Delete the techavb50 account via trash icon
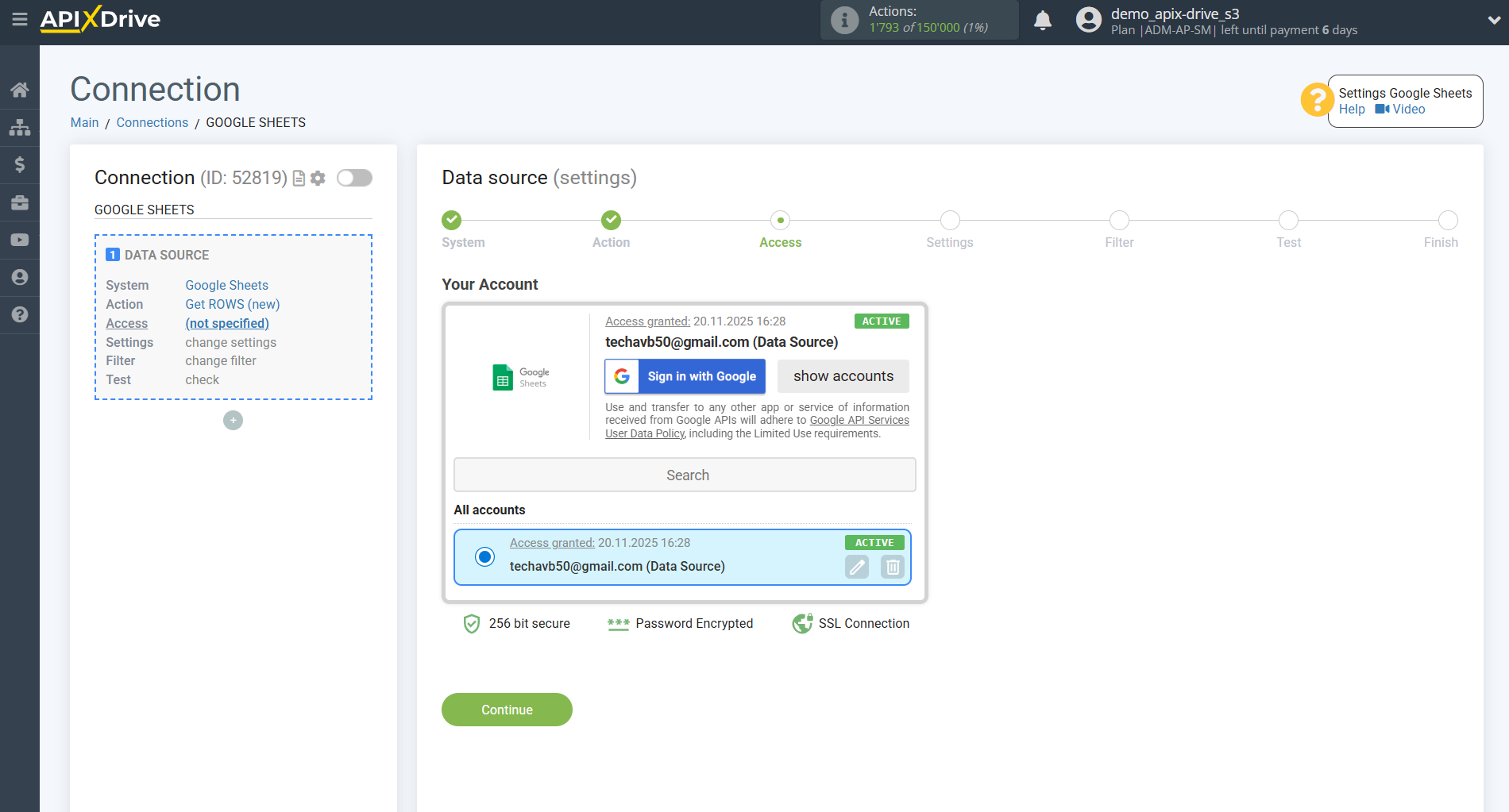This screenshot has width=1509, height=812. coord(892,567)
